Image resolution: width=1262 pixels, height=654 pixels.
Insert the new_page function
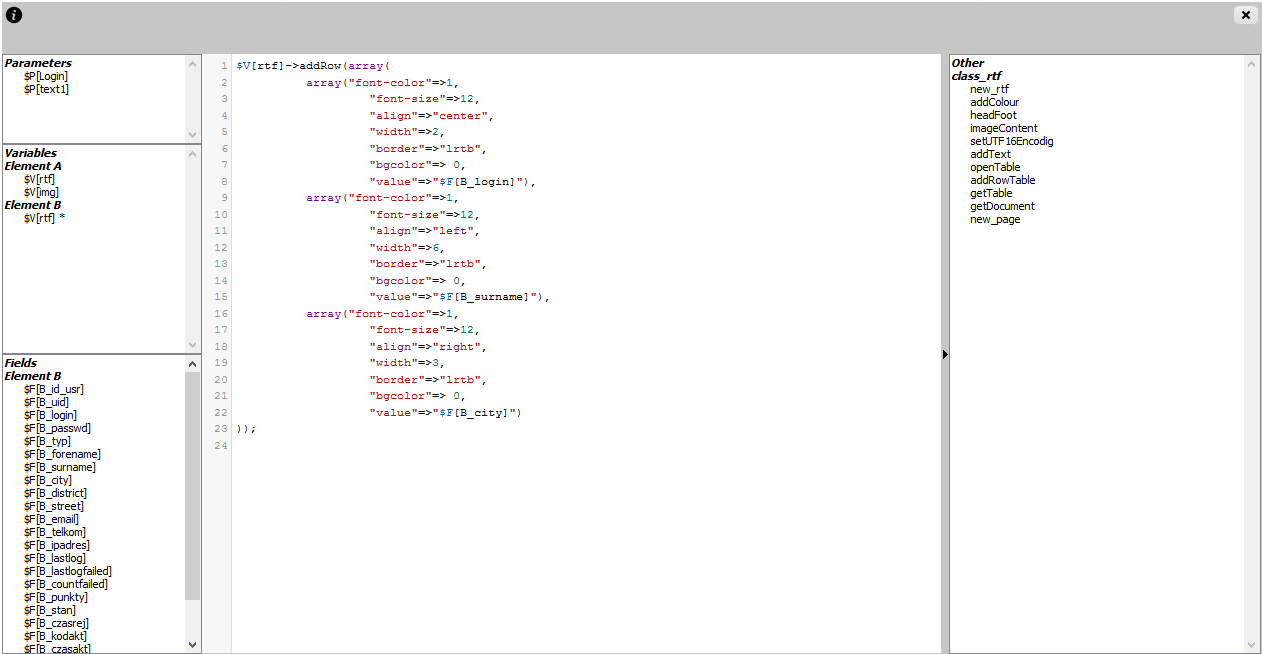pyautogui.click(x=995, y=219)
